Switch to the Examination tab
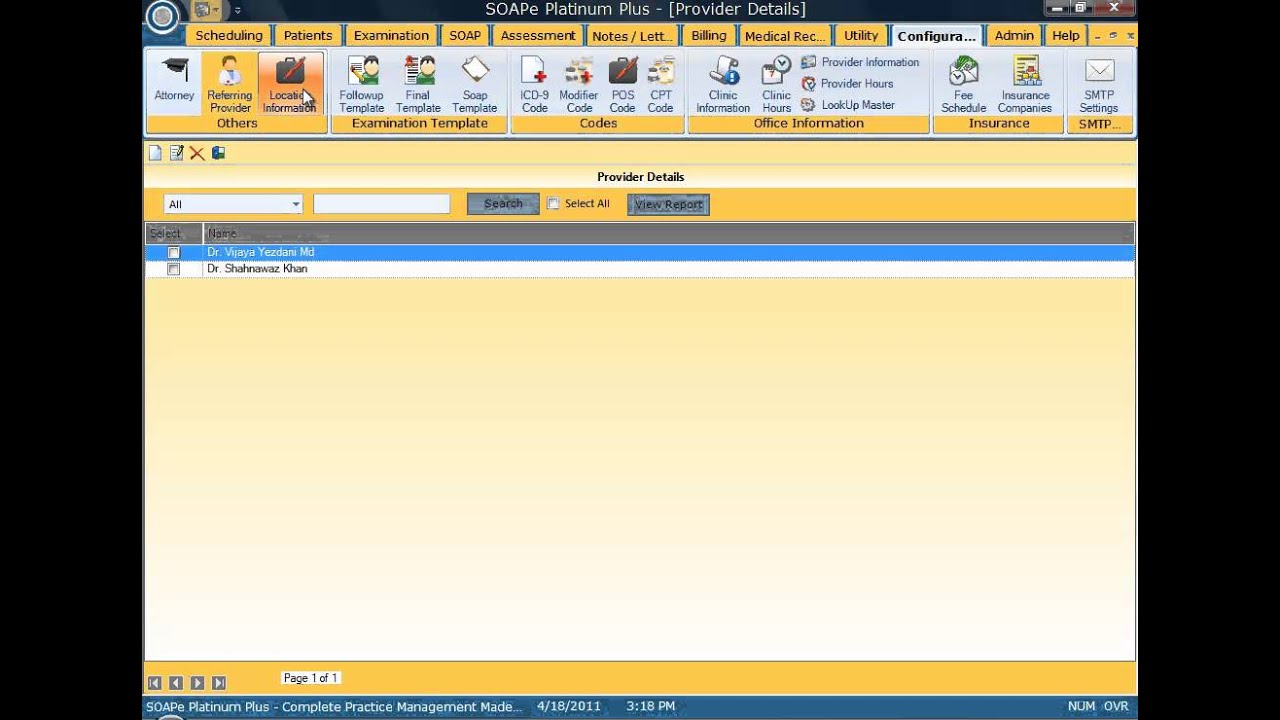The height and width of the screenshot is (720, 1280). point(391,36)
